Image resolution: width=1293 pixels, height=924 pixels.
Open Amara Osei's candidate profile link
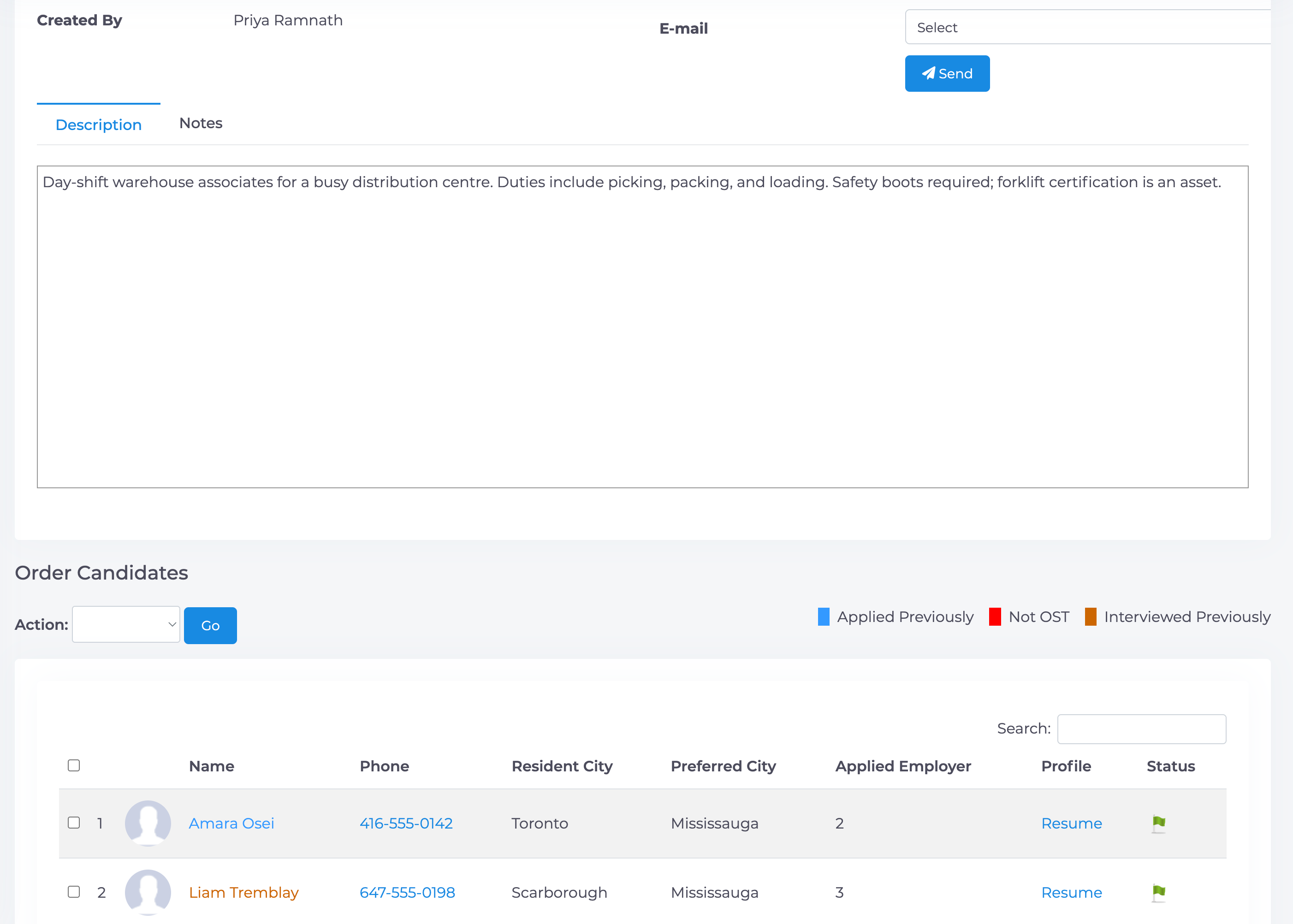(x=231, y=823)
